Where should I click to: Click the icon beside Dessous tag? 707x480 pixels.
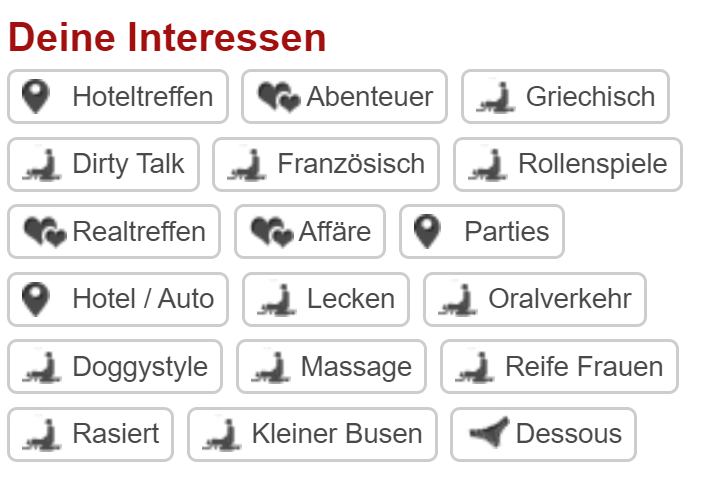click(x=488, y=434)
